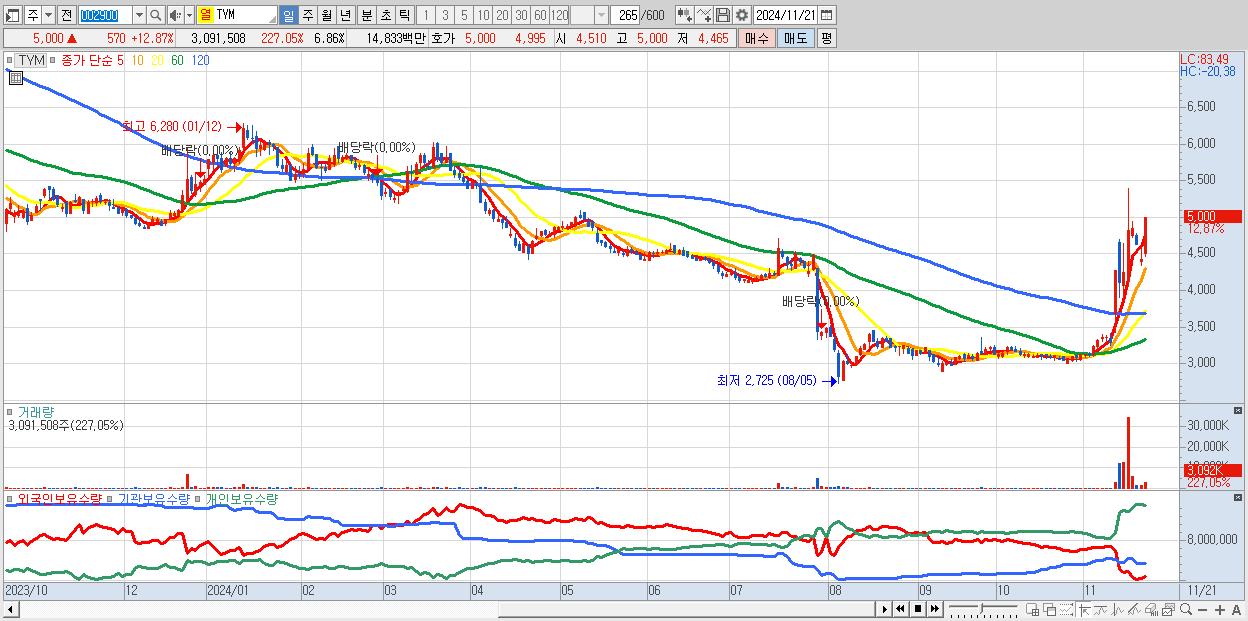Choose the 3 interval button
This screenshot has height=621, width=1248.
[x=445, y=15]
